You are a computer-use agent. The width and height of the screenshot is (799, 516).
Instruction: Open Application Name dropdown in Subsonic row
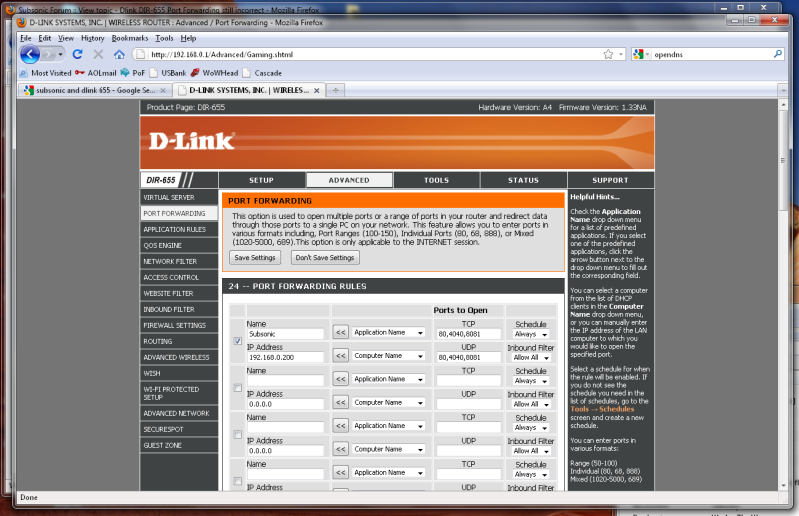(x=388, y=332)
